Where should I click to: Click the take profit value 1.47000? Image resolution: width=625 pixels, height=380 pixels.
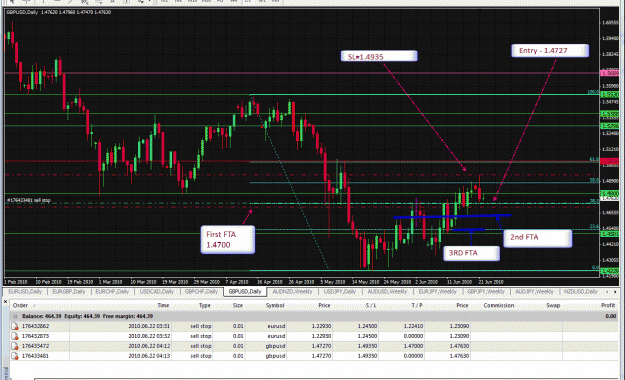pos(413,346)
